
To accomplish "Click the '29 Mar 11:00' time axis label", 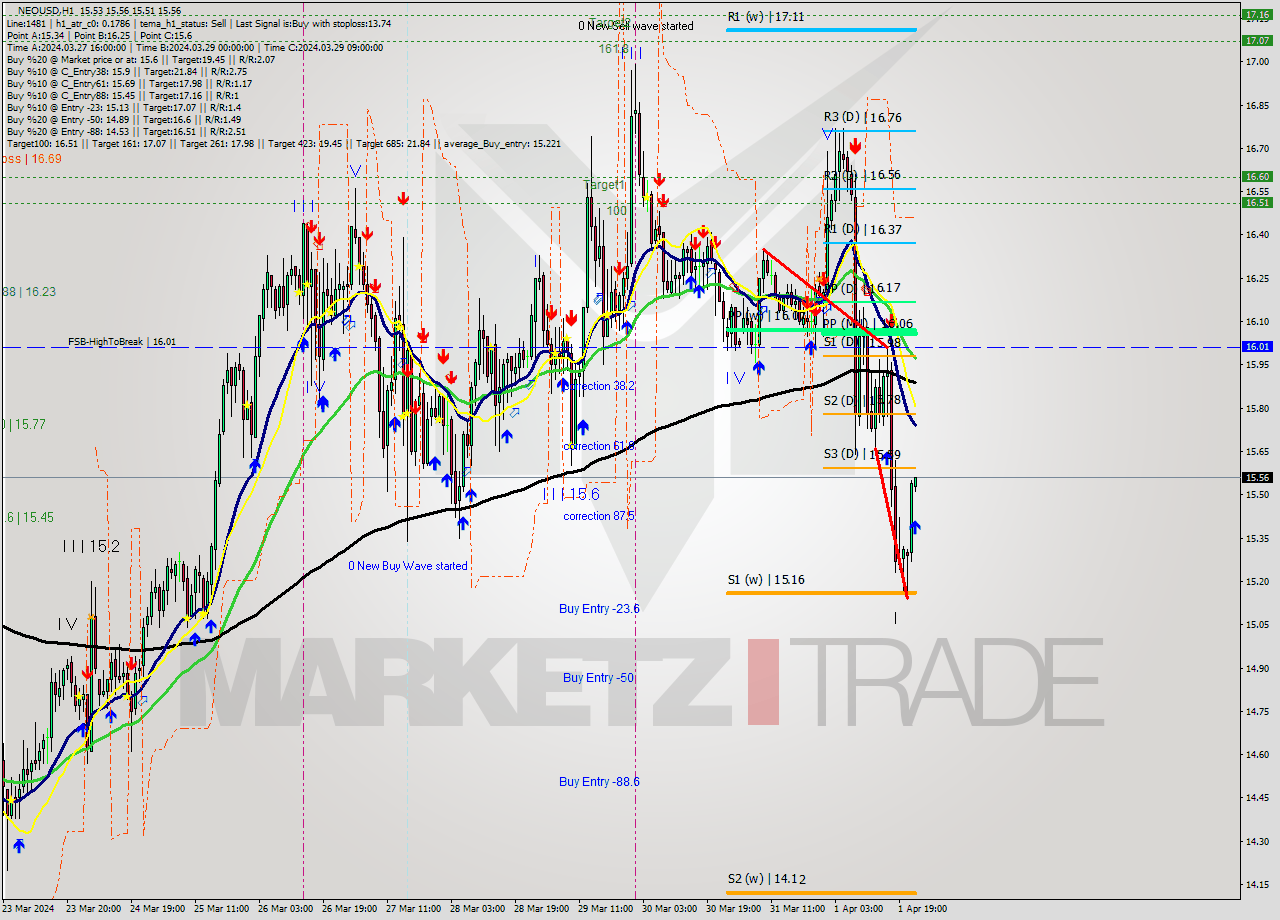I will pos(603,909).
